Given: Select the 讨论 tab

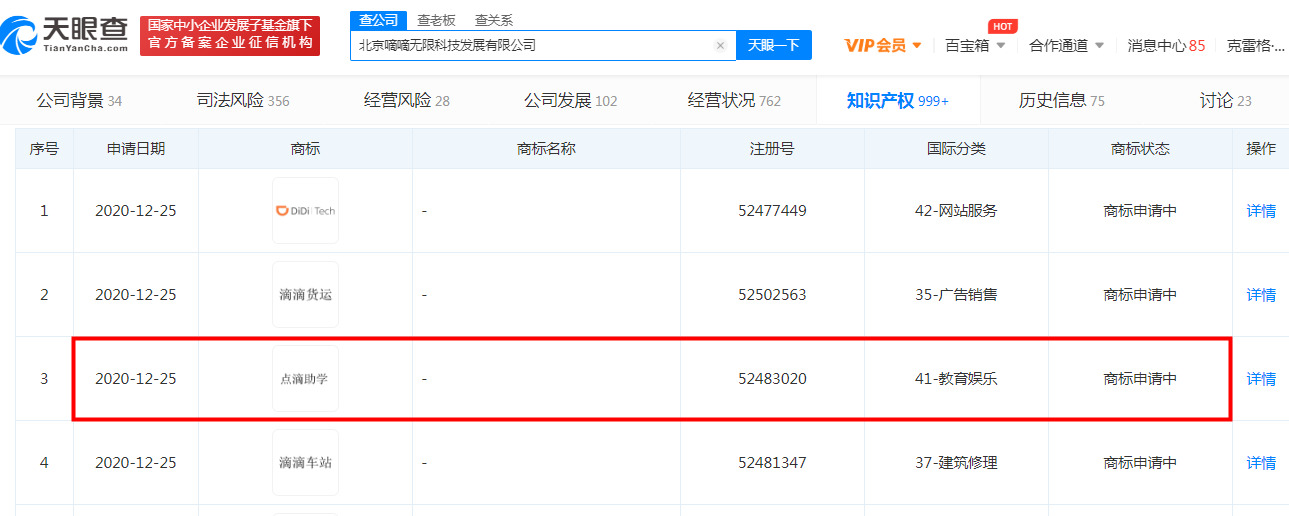Looking at the screenshot, I should coord(1226,100).
